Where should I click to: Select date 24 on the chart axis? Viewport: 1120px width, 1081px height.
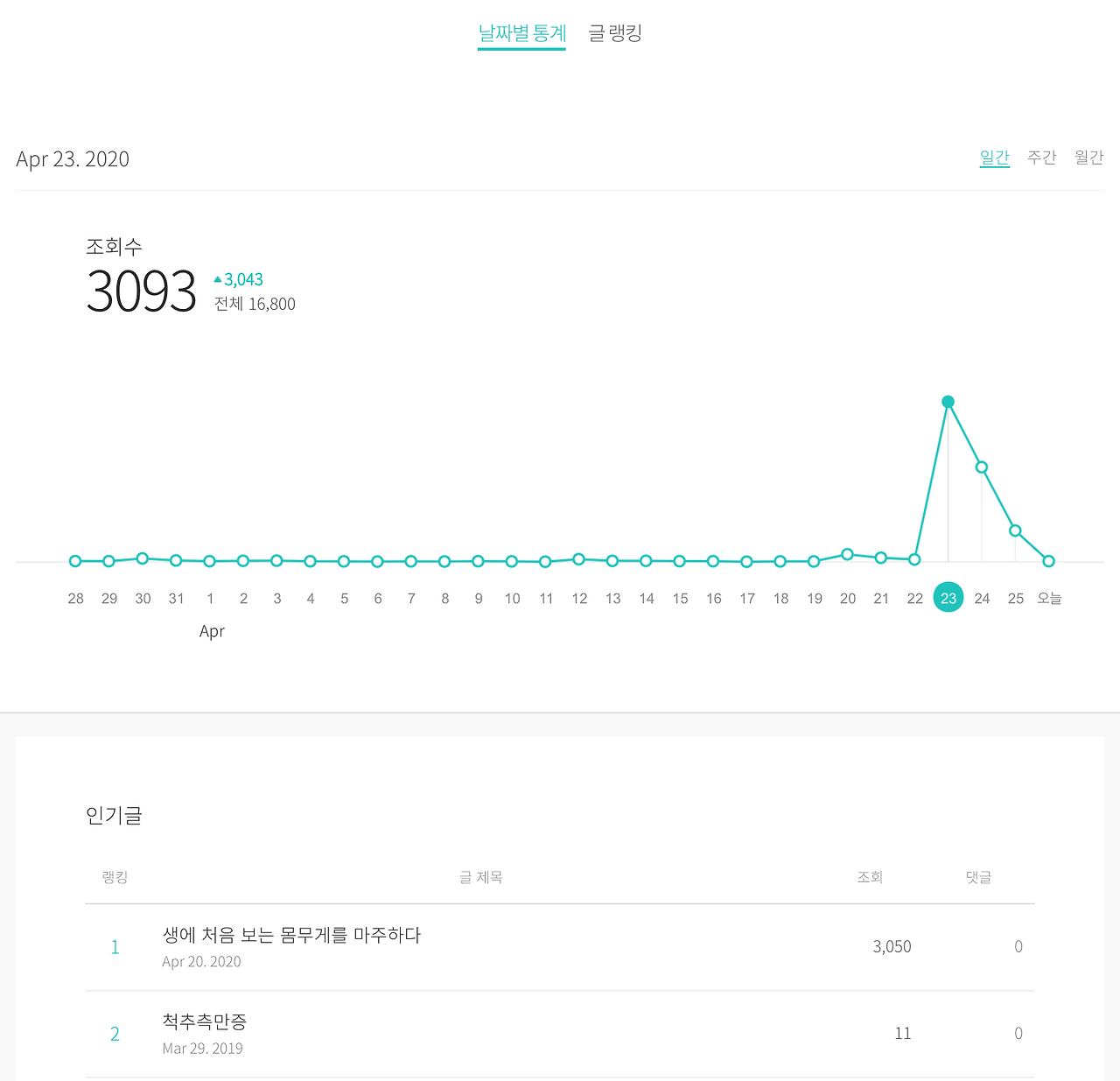tap(982, 597)
